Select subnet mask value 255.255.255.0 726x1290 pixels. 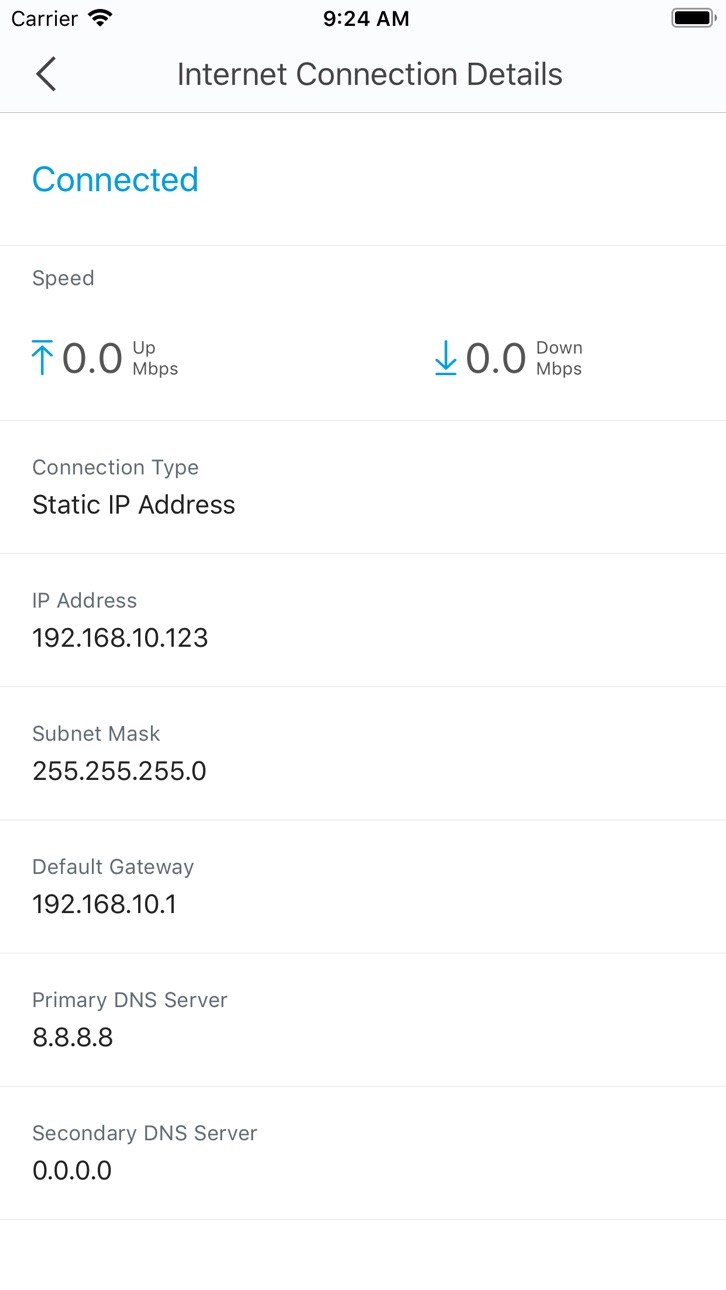(x=119, y=771)
